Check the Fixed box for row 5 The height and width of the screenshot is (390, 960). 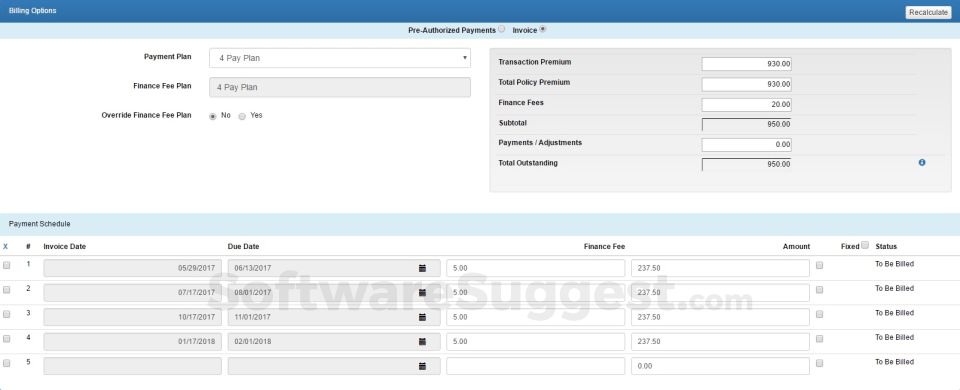coord(819,363)
